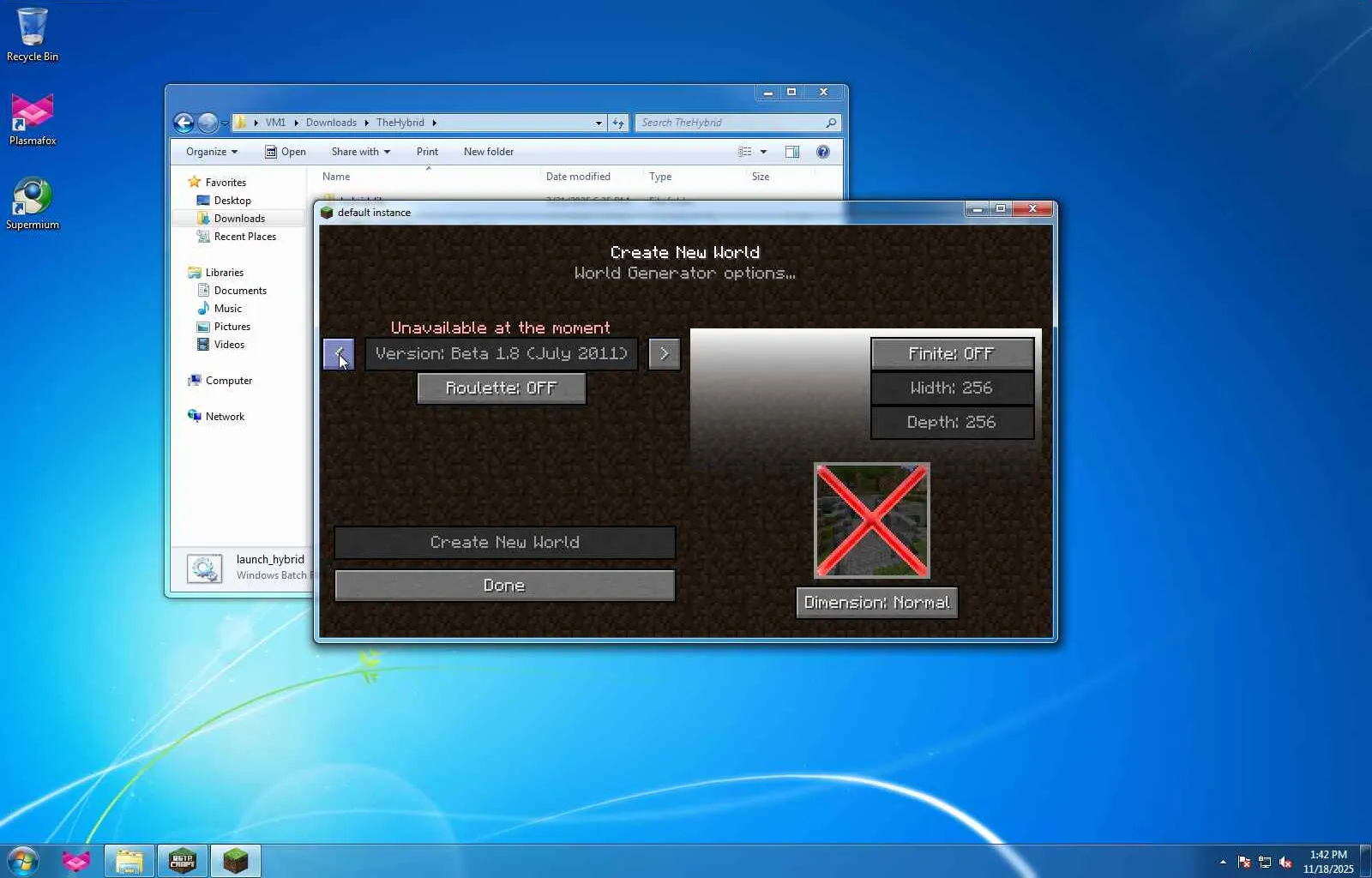Expand the Downloads breadcrumb arrow
Viewport: 1372px width, 878px height.
coord(366,123)
